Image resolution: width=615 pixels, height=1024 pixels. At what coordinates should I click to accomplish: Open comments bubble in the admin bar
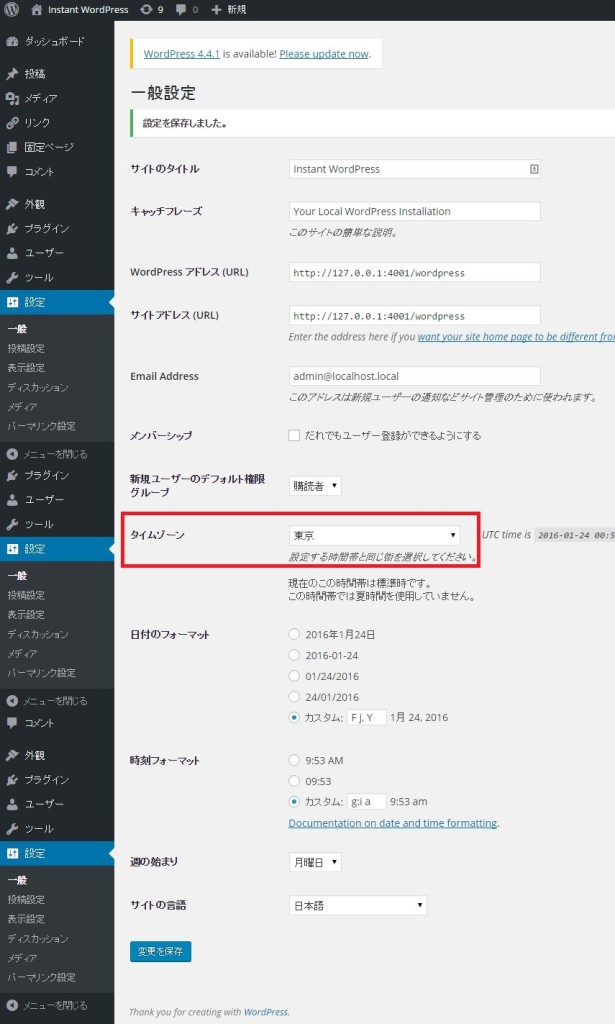coord(187,10)
